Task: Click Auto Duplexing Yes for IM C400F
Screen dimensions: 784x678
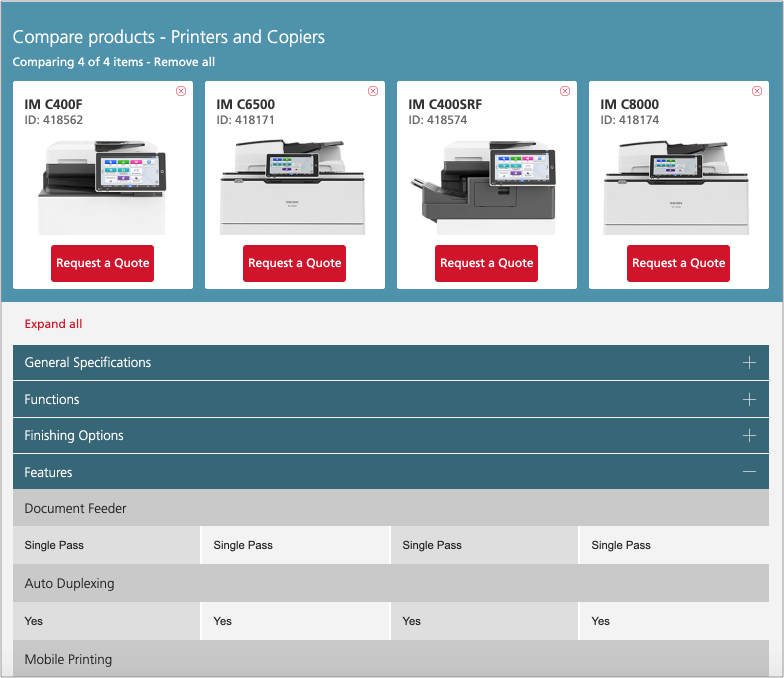Action: pos(34,621)
